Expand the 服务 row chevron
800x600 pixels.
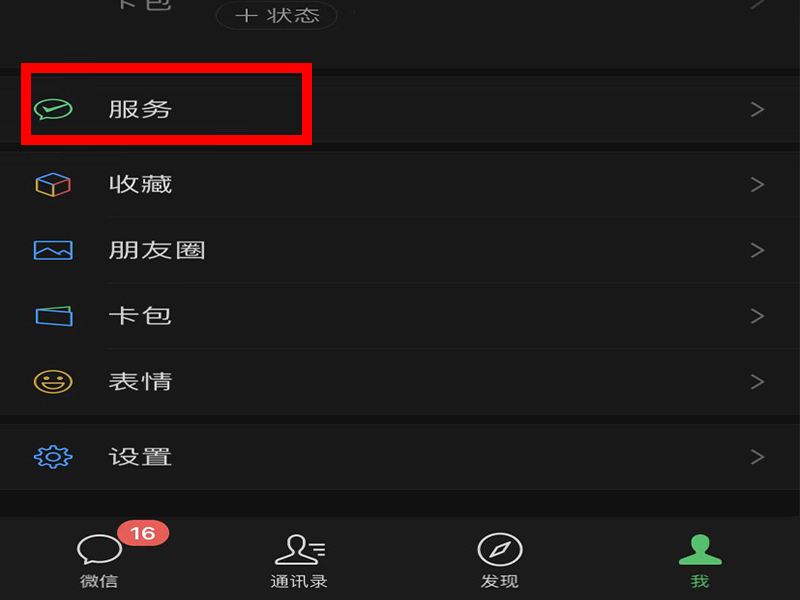click(758, 109)
